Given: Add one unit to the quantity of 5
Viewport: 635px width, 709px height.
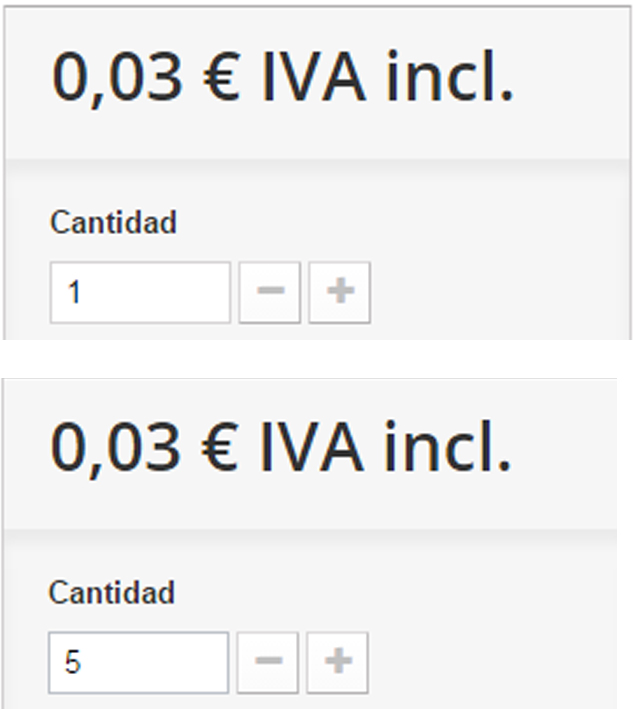Looking at the screenshot, I should point(338,662).
